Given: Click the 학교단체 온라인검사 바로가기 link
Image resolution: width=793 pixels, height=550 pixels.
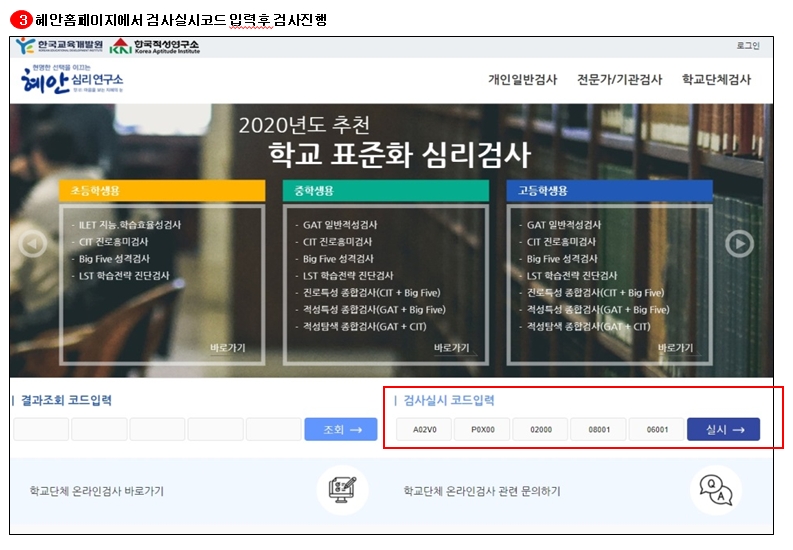Looking at the screenshot, I should 97,491.
